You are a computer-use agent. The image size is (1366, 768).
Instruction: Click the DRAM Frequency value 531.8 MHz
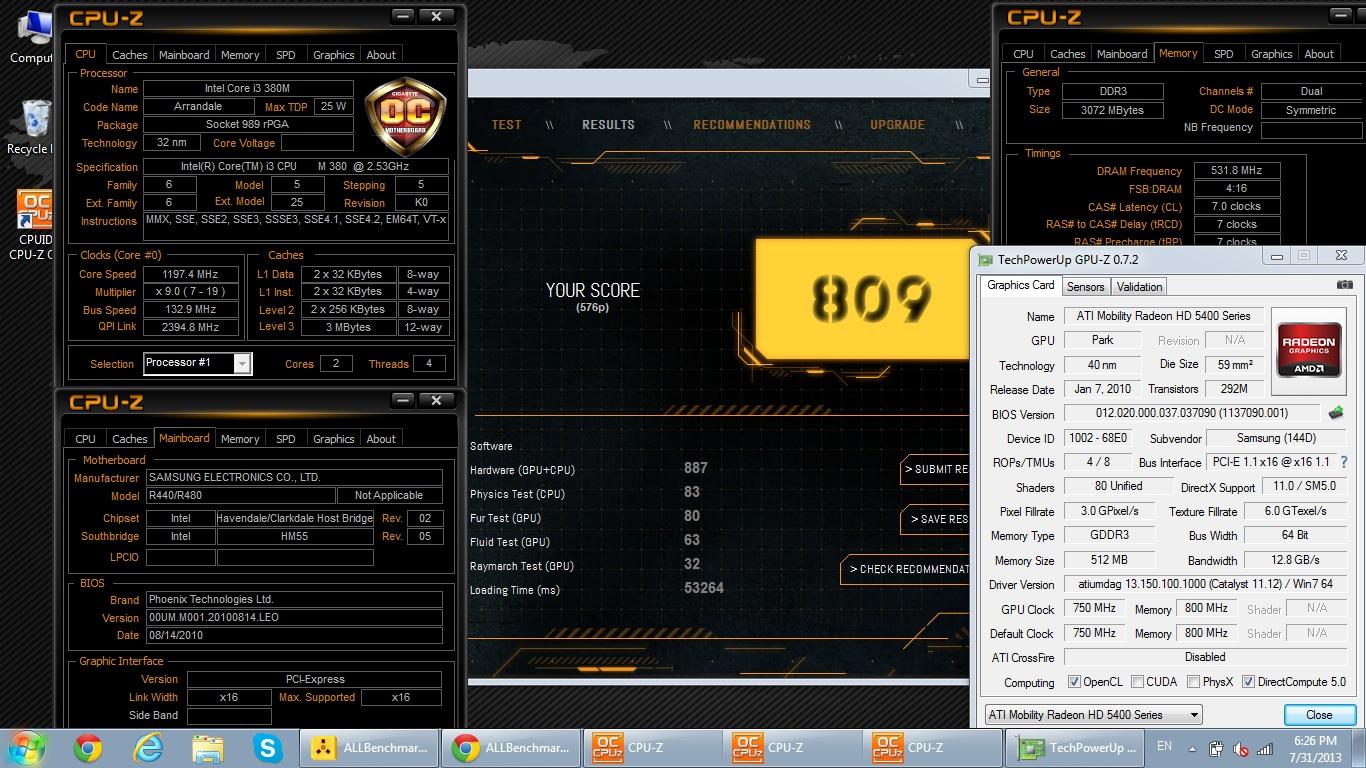point(1235,171)
